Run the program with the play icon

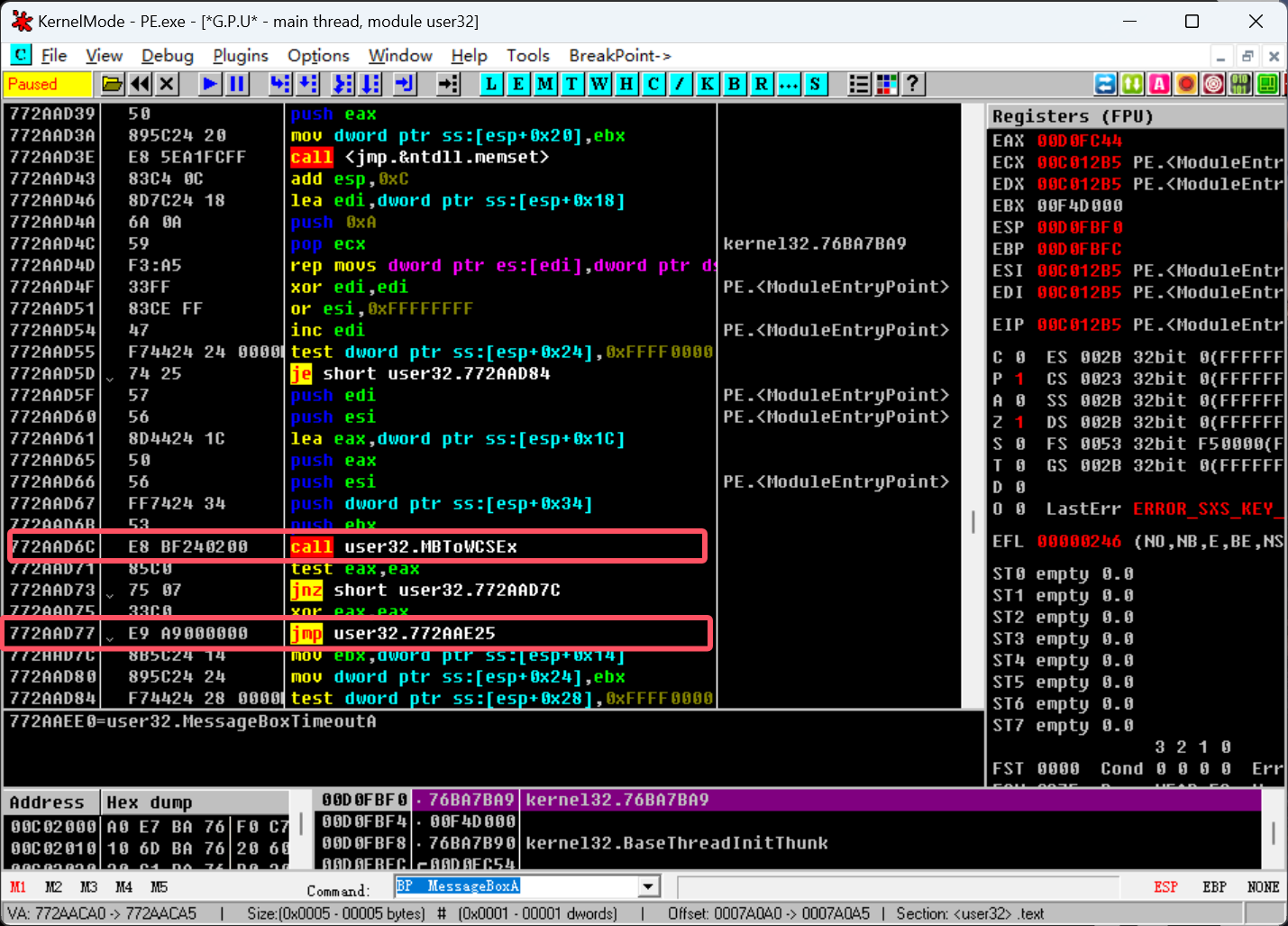pyautogui.click(x=210, y=84)
